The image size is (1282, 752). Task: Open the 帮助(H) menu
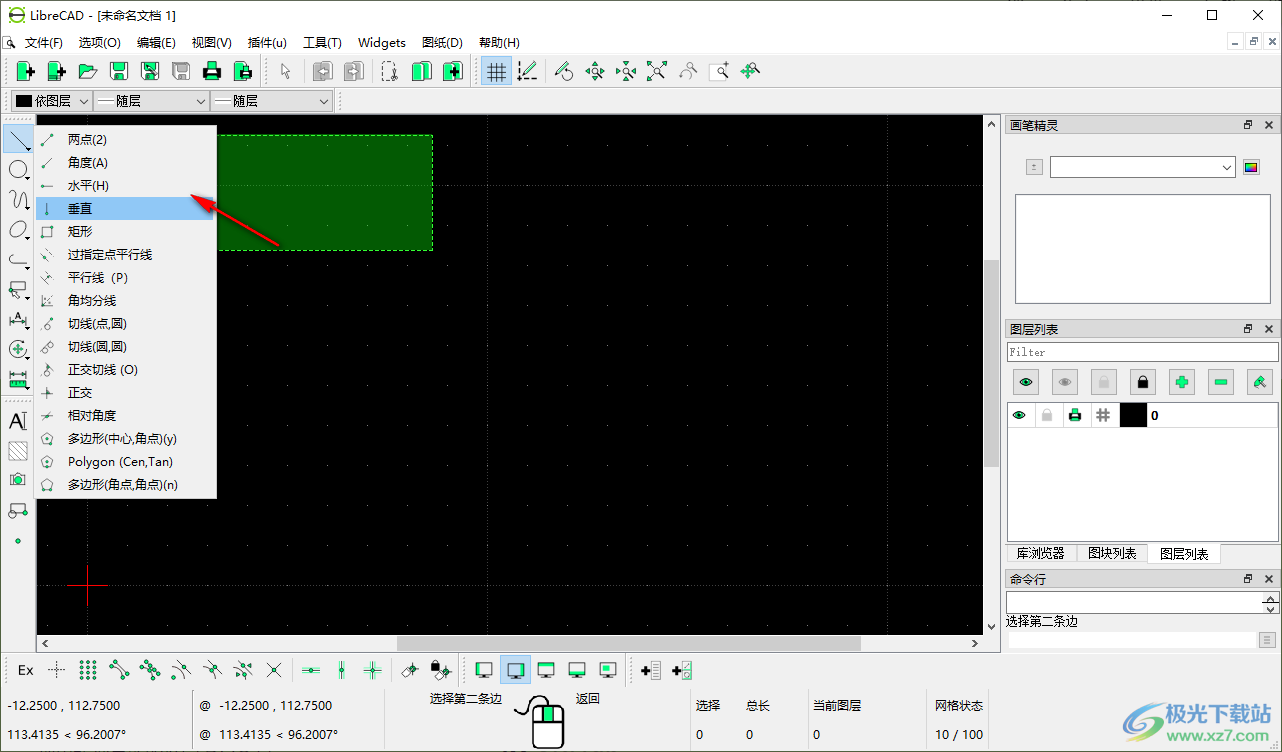pos(499,43)
